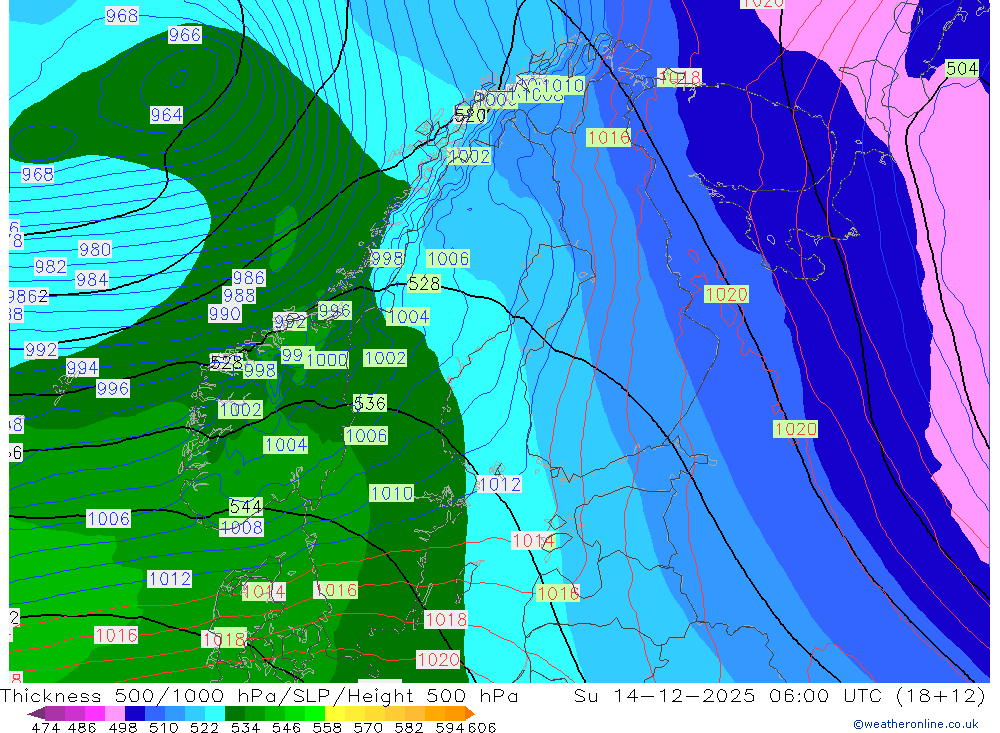Click the 510 legend value

(163, 728)
